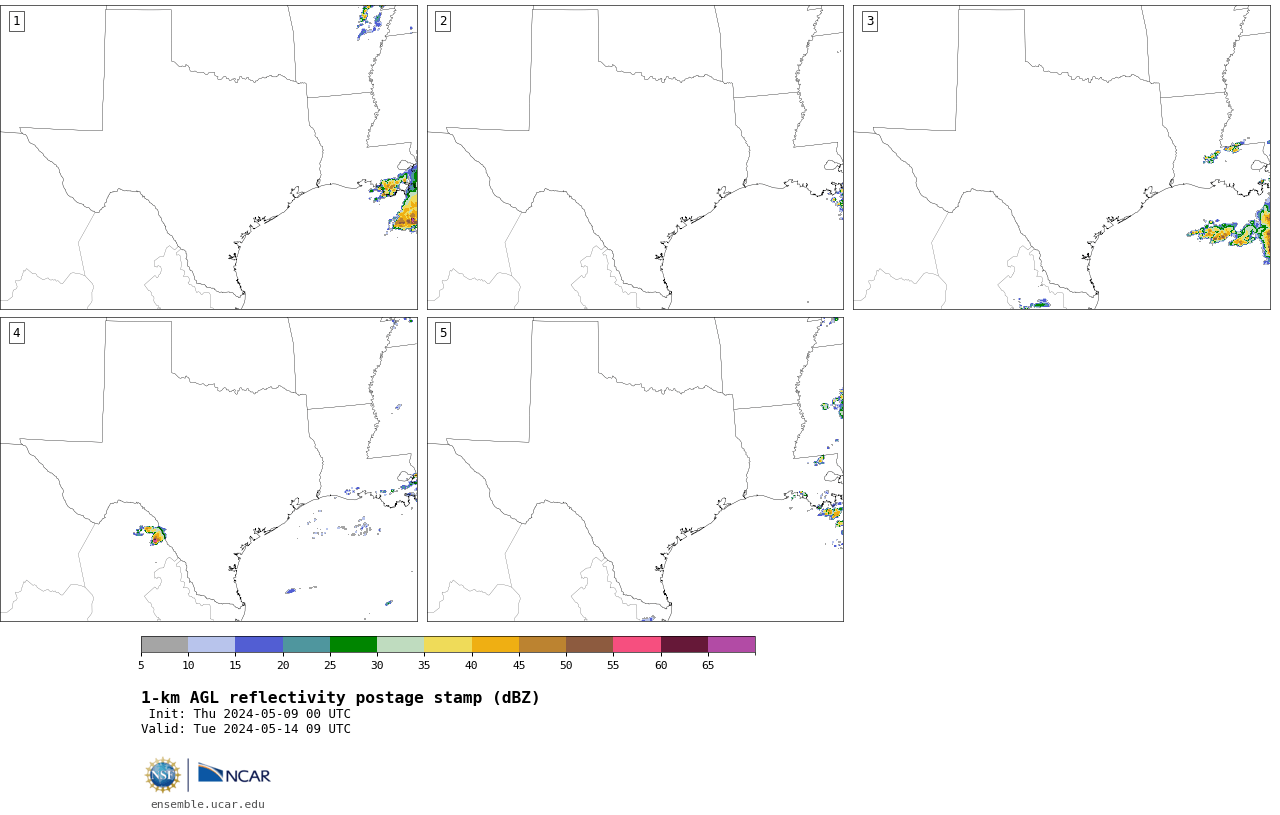This screenshot has width=1280, height=815.
Task: Click the maroon 60-65 dBZ swatch
Action: [x=684, y=645]
